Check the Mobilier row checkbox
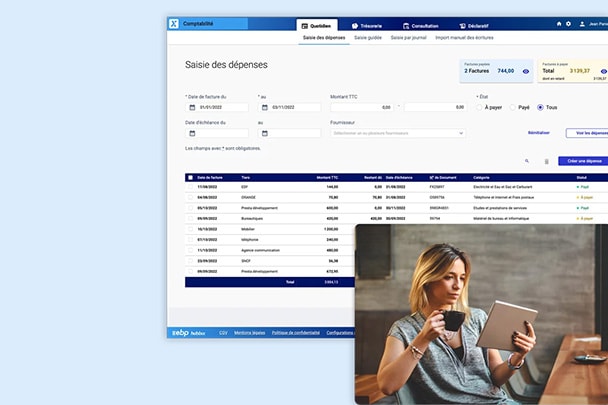The height and width of the screenshot is (405, 608). click(190, 229)
